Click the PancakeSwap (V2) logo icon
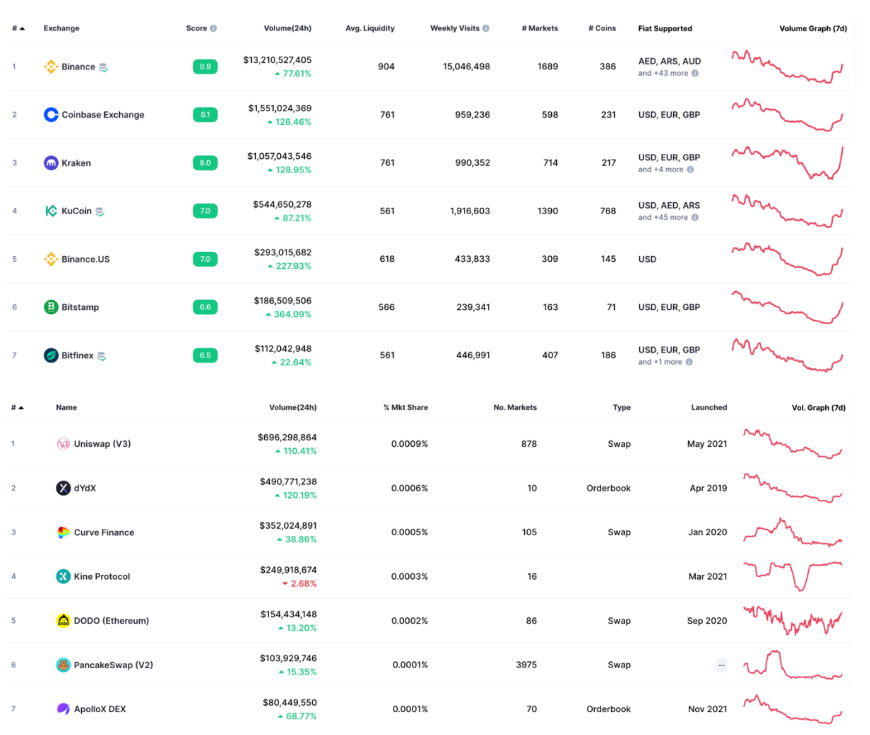This screenshot has width=870, height=735. (63, 665)
